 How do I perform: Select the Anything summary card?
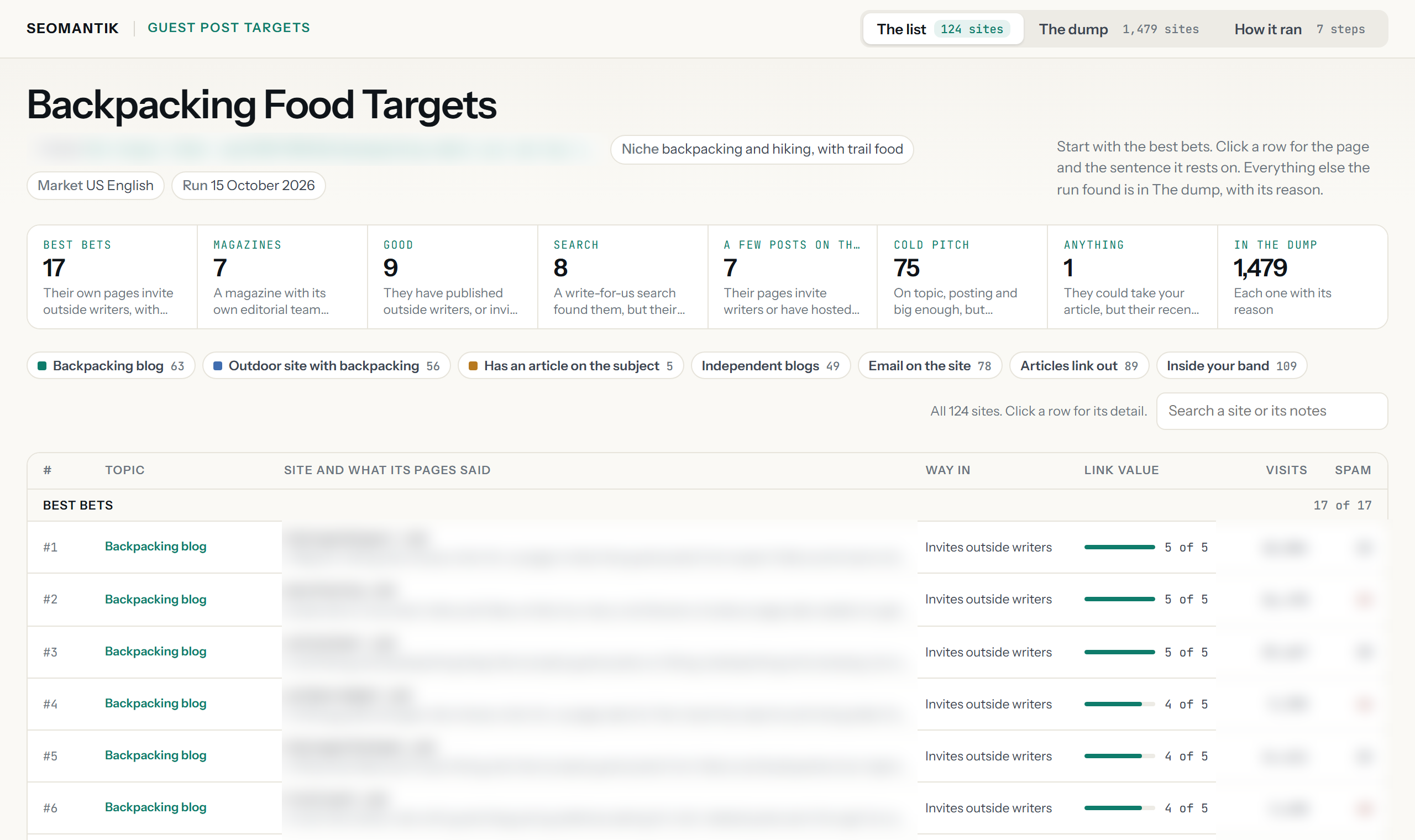point(1133,277)
